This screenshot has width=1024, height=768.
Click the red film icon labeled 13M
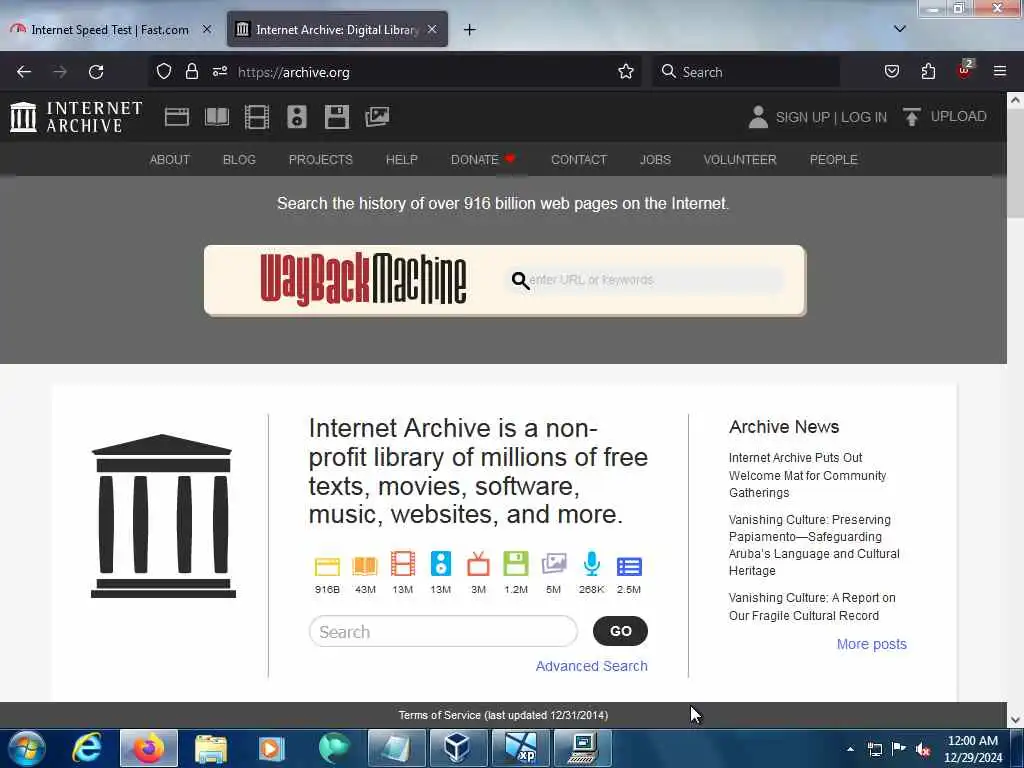(403, 564)
